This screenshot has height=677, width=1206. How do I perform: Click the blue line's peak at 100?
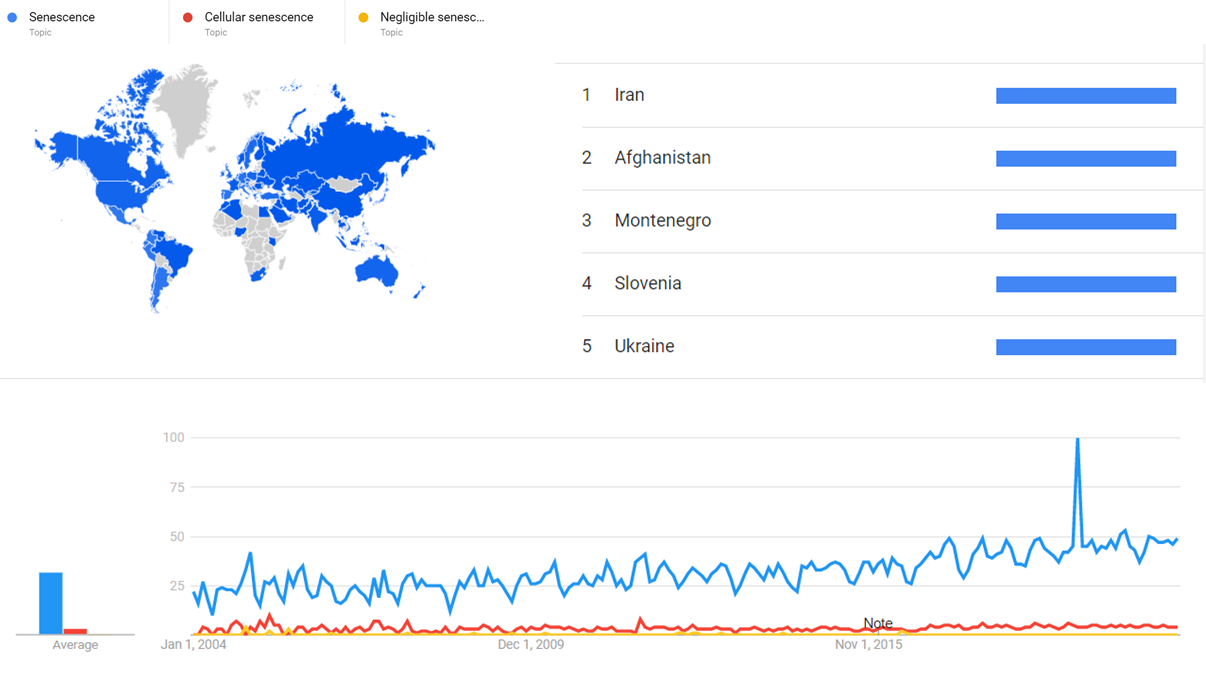pyautogui.click(x=1077, y=440)
